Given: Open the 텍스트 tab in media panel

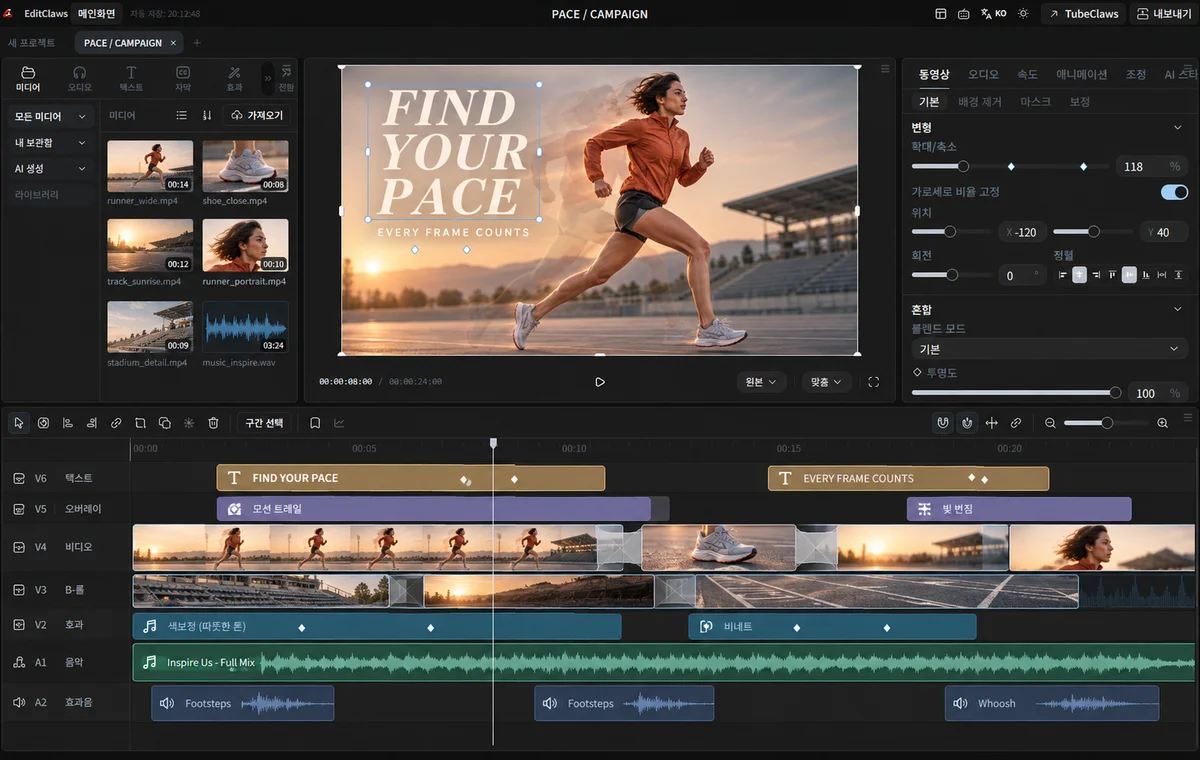Looking at the screenshot, I should coord(131,79).
